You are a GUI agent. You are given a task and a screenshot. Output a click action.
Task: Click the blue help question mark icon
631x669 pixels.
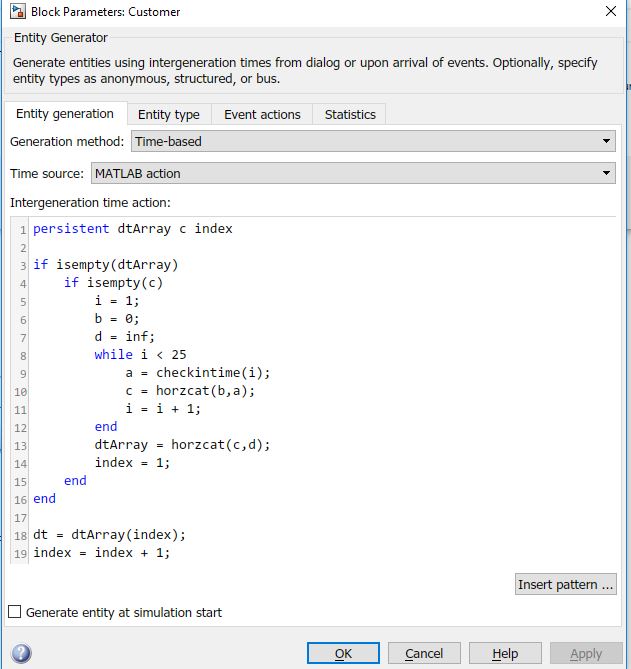pyautogui.click(x=21, y=653)
